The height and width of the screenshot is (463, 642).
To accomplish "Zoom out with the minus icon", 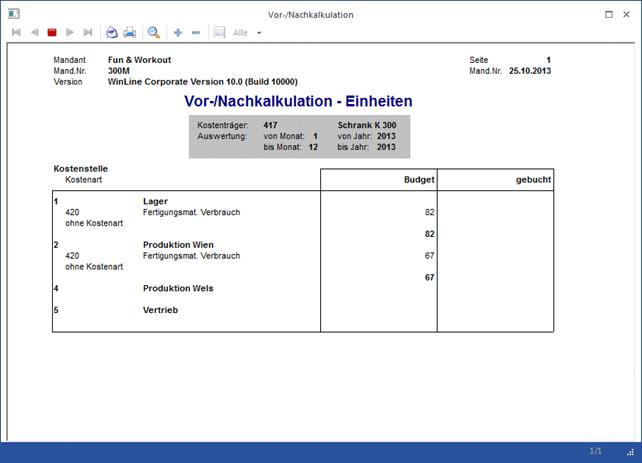I will pos(195,32).
